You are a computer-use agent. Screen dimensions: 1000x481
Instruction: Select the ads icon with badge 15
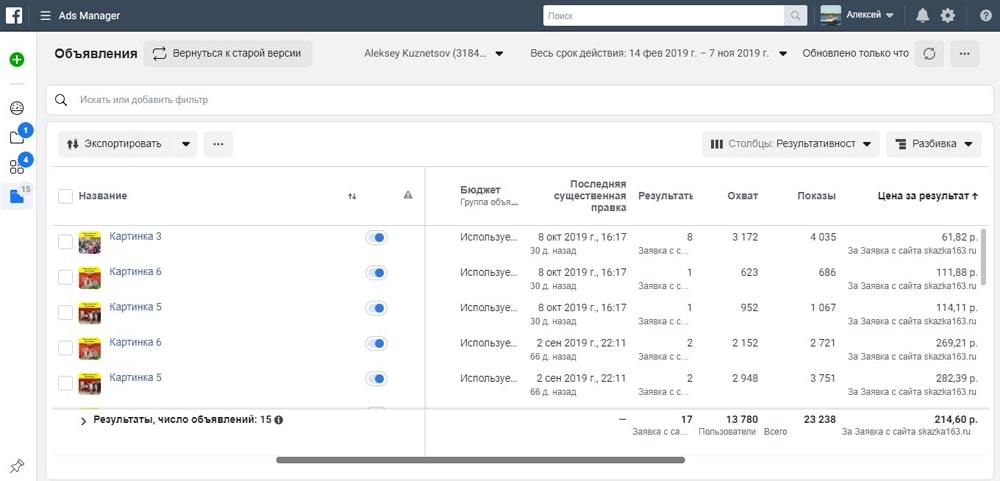tap(17, 196)
